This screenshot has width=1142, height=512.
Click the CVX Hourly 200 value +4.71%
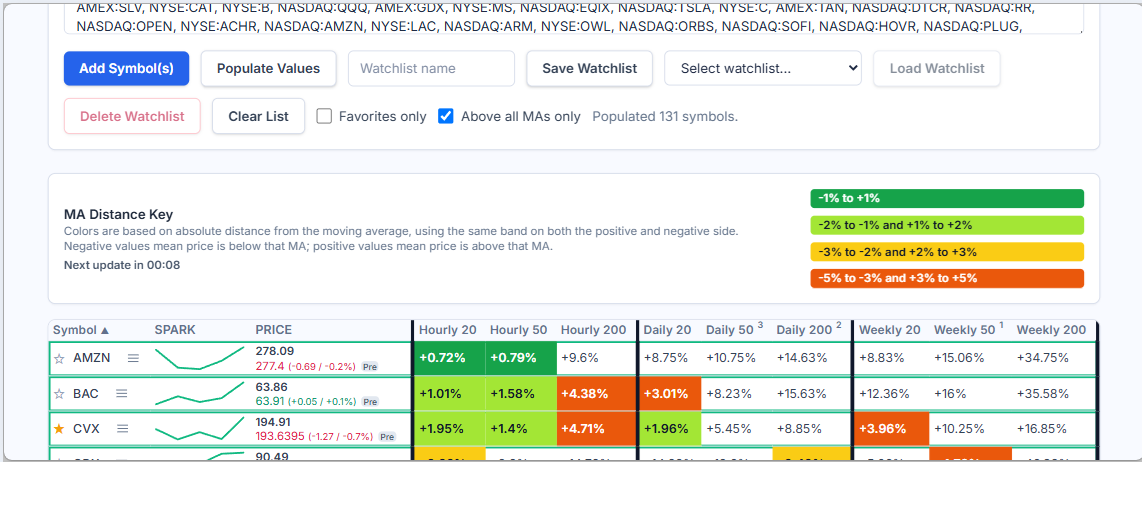583,429
